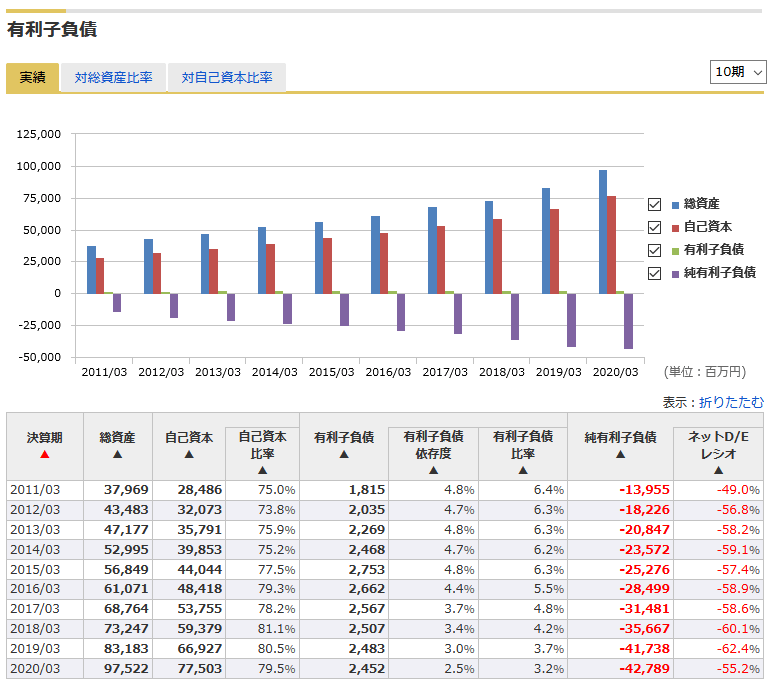
Task: Switch to the 対総資産比率 tab
Action: (x=113, y=78)
